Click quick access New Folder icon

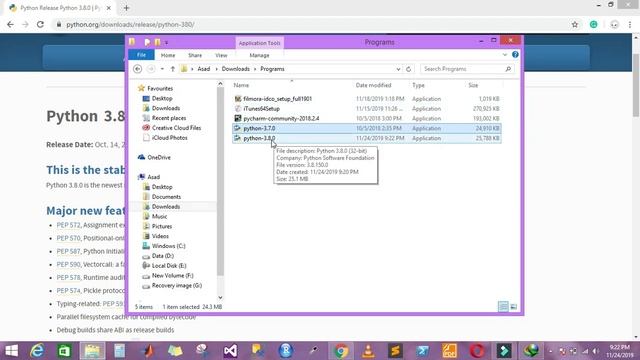[158, 42]
